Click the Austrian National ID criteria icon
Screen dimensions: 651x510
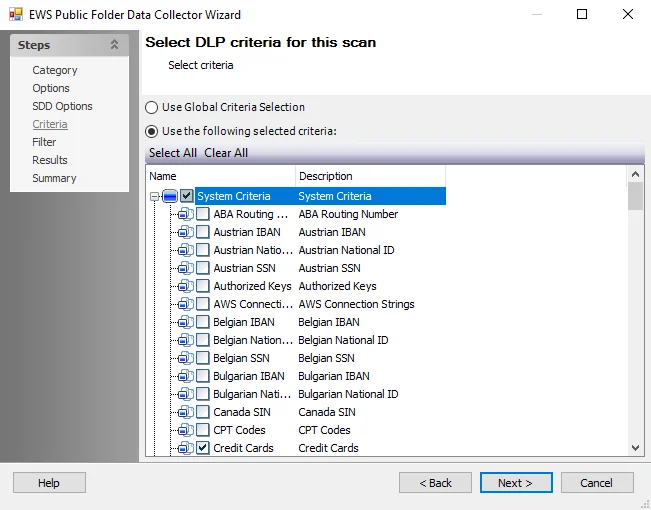point(186,250)
